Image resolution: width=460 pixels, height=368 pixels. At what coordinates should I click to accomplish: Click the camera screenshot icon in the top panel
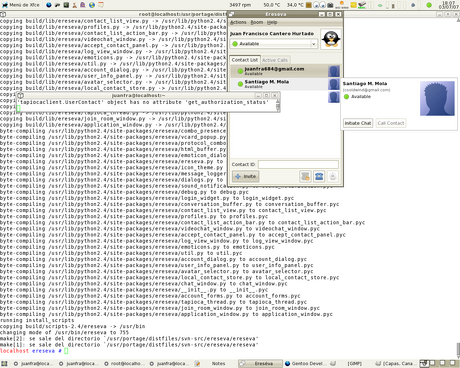[x=330, y=5]
